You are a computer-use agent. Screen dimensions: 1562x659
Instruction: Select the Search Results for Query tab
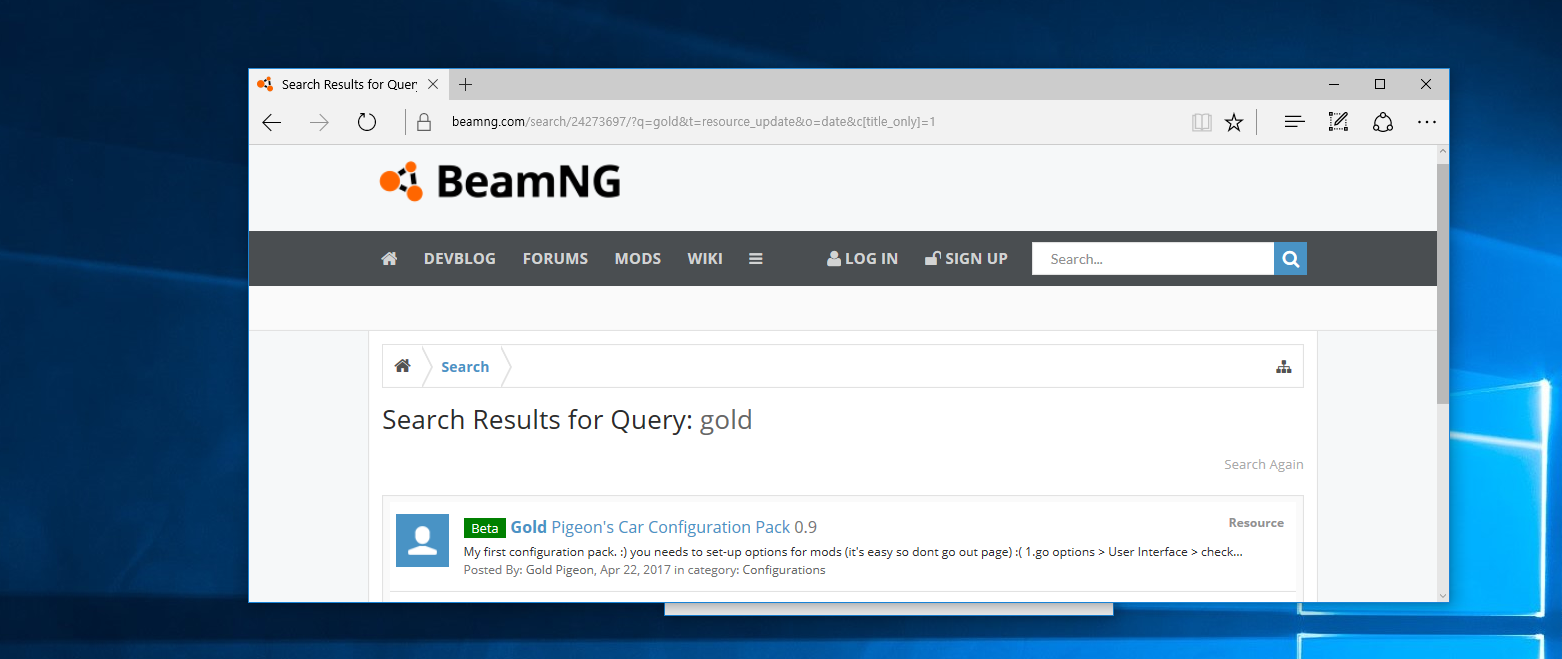pyautogui.click(x=348, y=85)
